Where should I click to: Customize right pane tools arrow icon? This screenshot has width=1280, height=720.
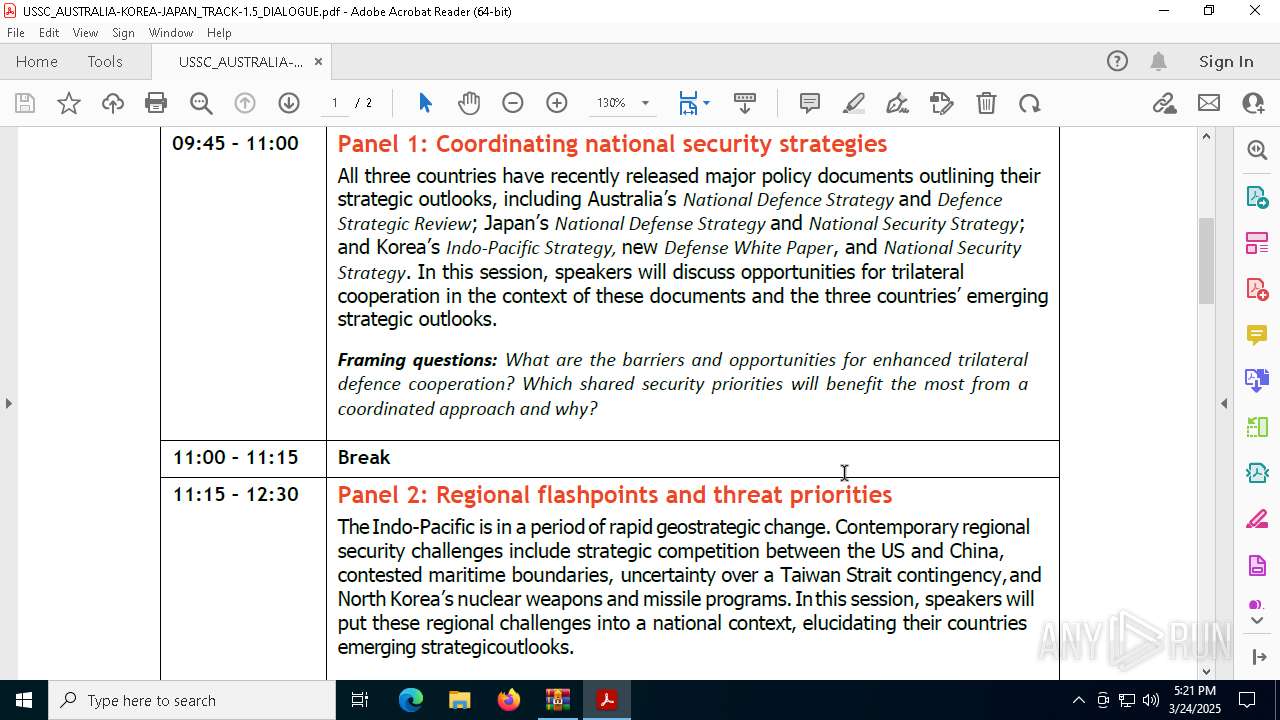click(x=1258, y=657)
